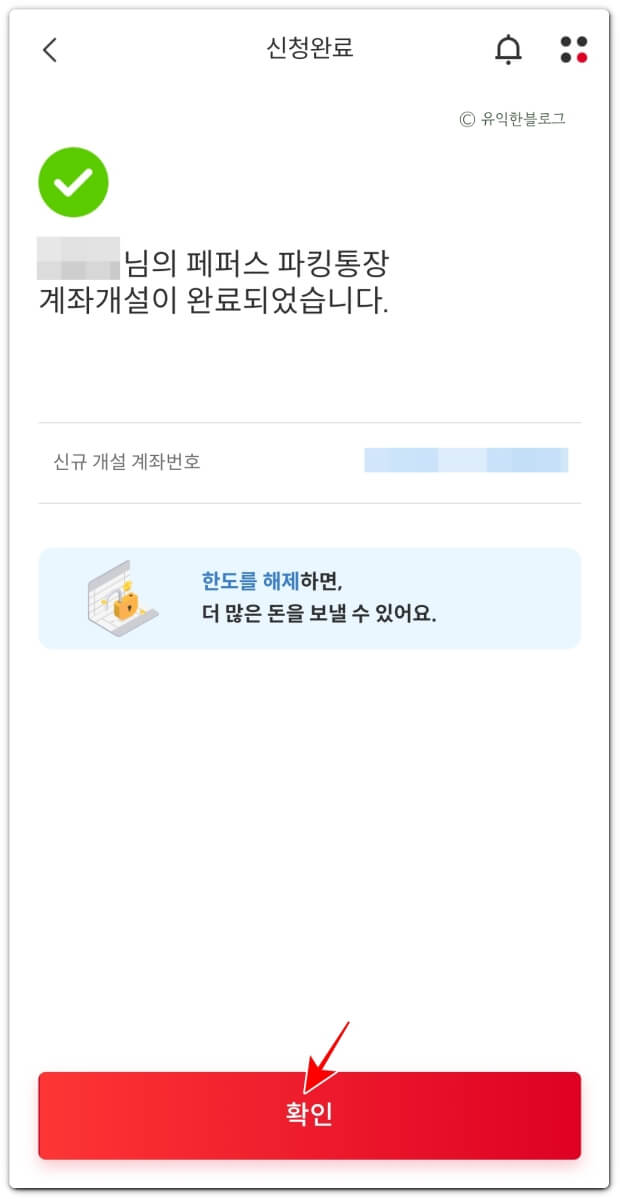Click the 계좌개설이 완료되었습니다 message

click(214, 301)
